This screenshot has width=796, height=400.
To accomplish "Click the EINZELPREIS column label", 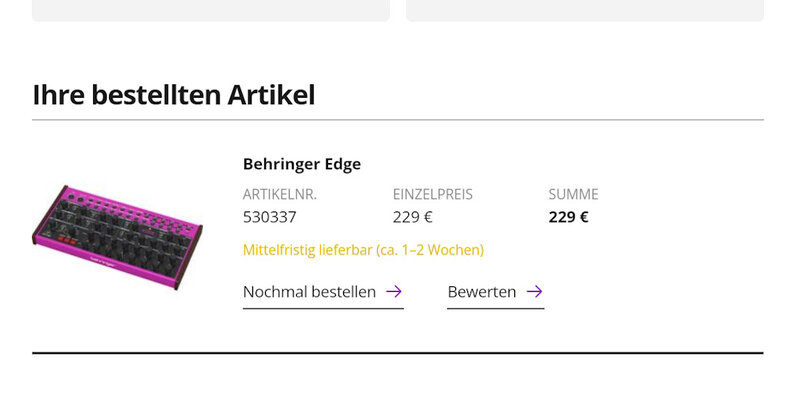I will (x=433, y=194).
